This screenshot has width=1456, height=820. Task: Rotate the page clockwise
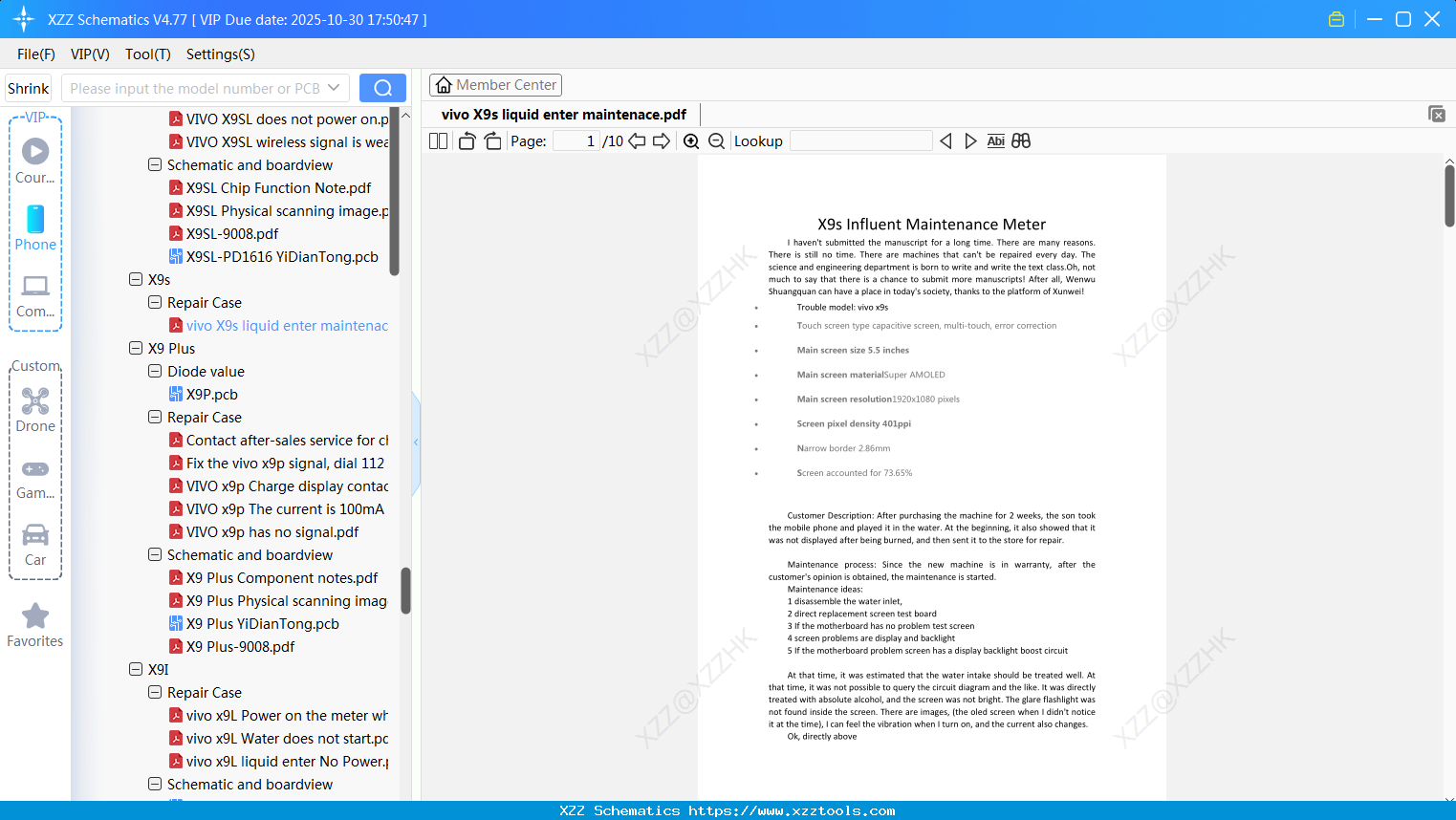point(492,141)
